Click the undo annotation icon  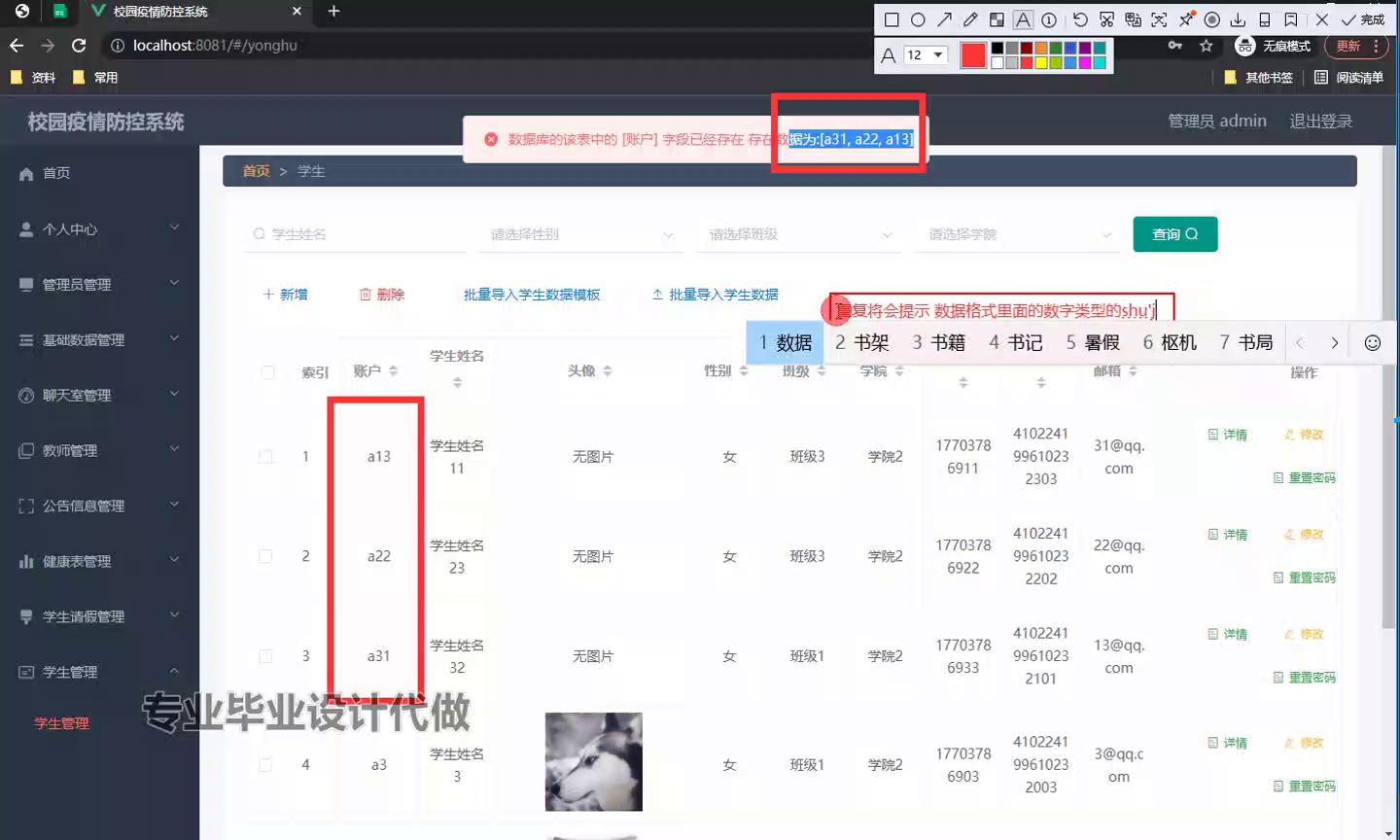(1080, 19)
